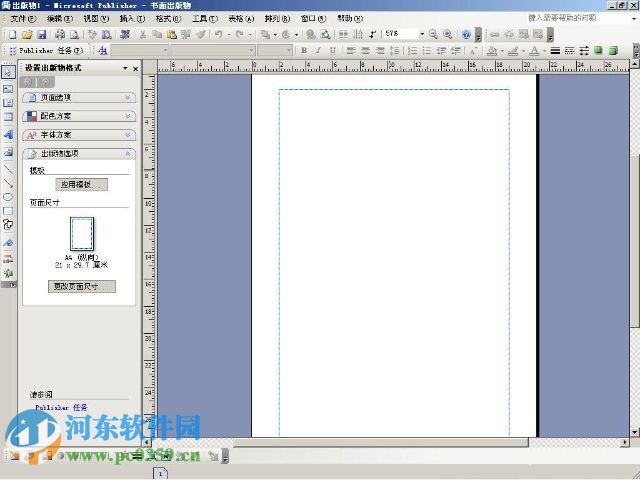
Task: Open a file using the folder icon
Action: 27,35
